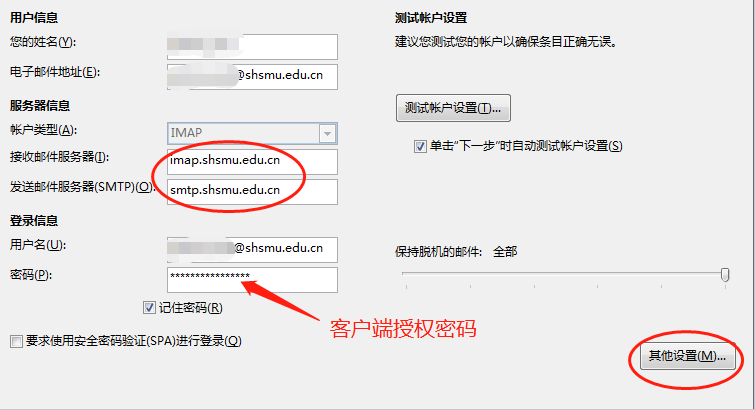Click the 测试帐户设置(T)... button
Screen dimensions: 755x410
pyautogui.click(x=453, y=108)
